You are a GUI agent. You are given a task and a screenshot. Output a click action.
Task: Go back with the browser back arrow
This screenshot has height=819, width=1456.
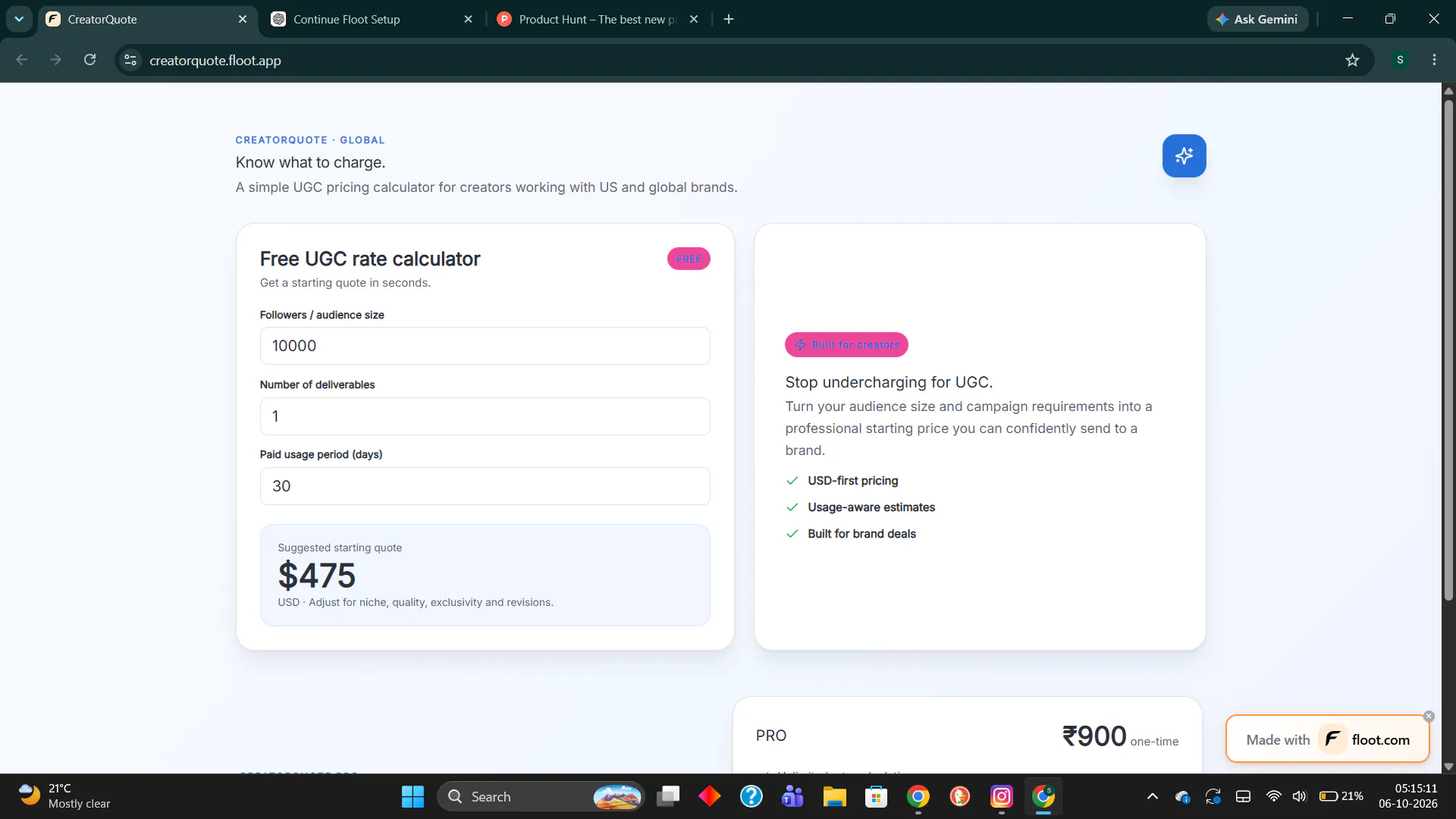click(22, 60)
